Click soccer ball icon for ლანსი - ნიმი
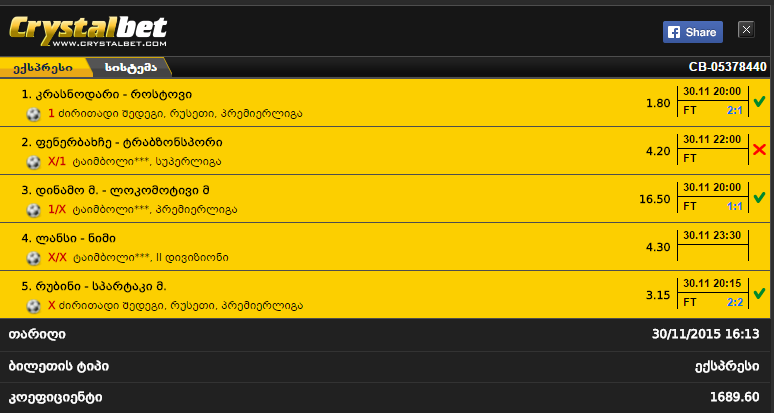The image size is (774, 413). [33, 258]
